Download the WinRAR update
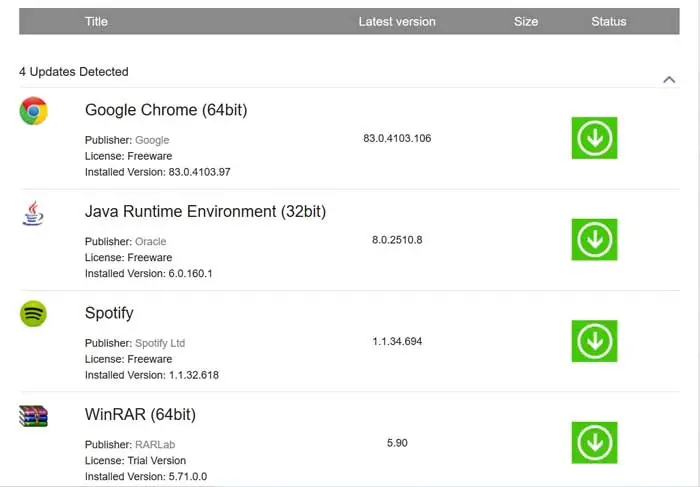This screenshot has height=487, width=700. coord(594,442)
